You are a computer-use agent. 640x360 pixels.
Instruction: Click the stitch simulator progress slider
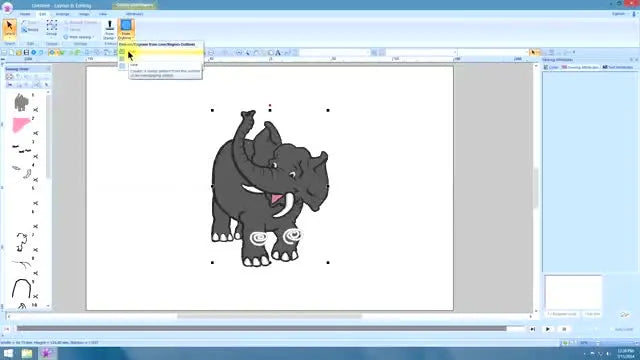coord(270,329)
